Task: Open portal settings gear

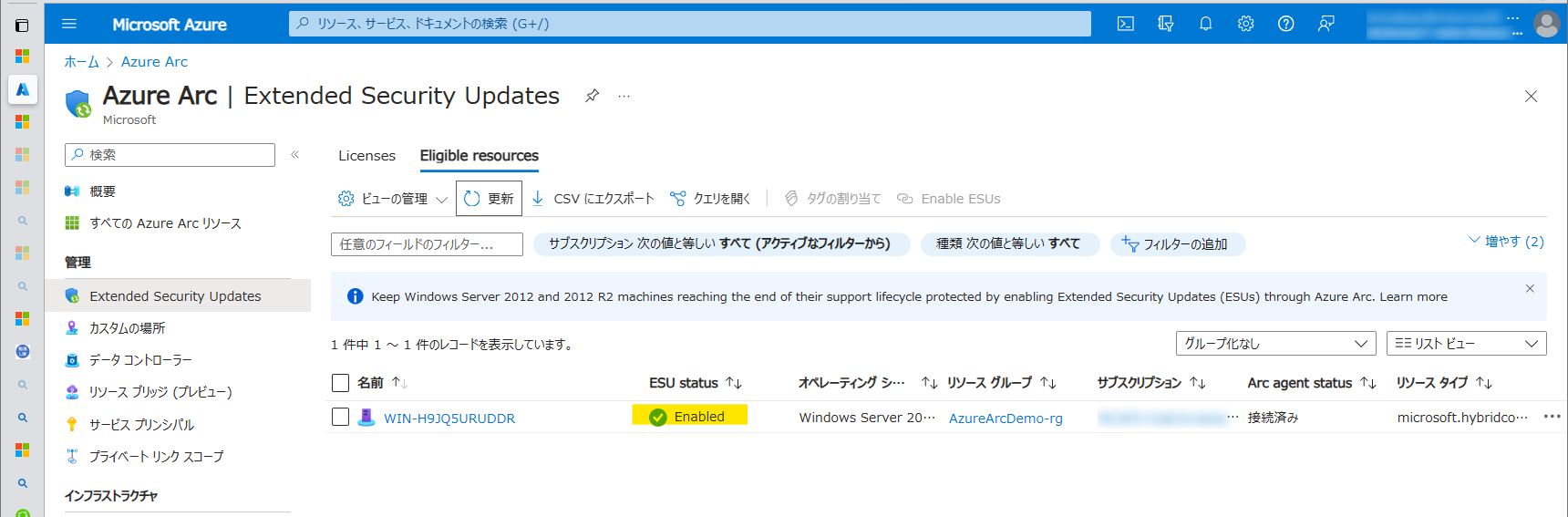Action: pos(1245,24)
